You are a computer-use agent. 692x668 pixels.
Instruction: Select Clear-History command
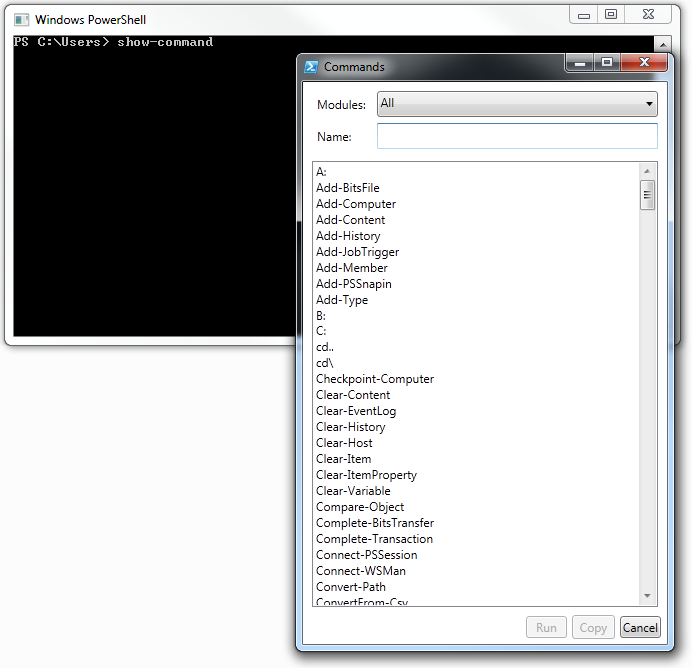(x=351, y=427)
